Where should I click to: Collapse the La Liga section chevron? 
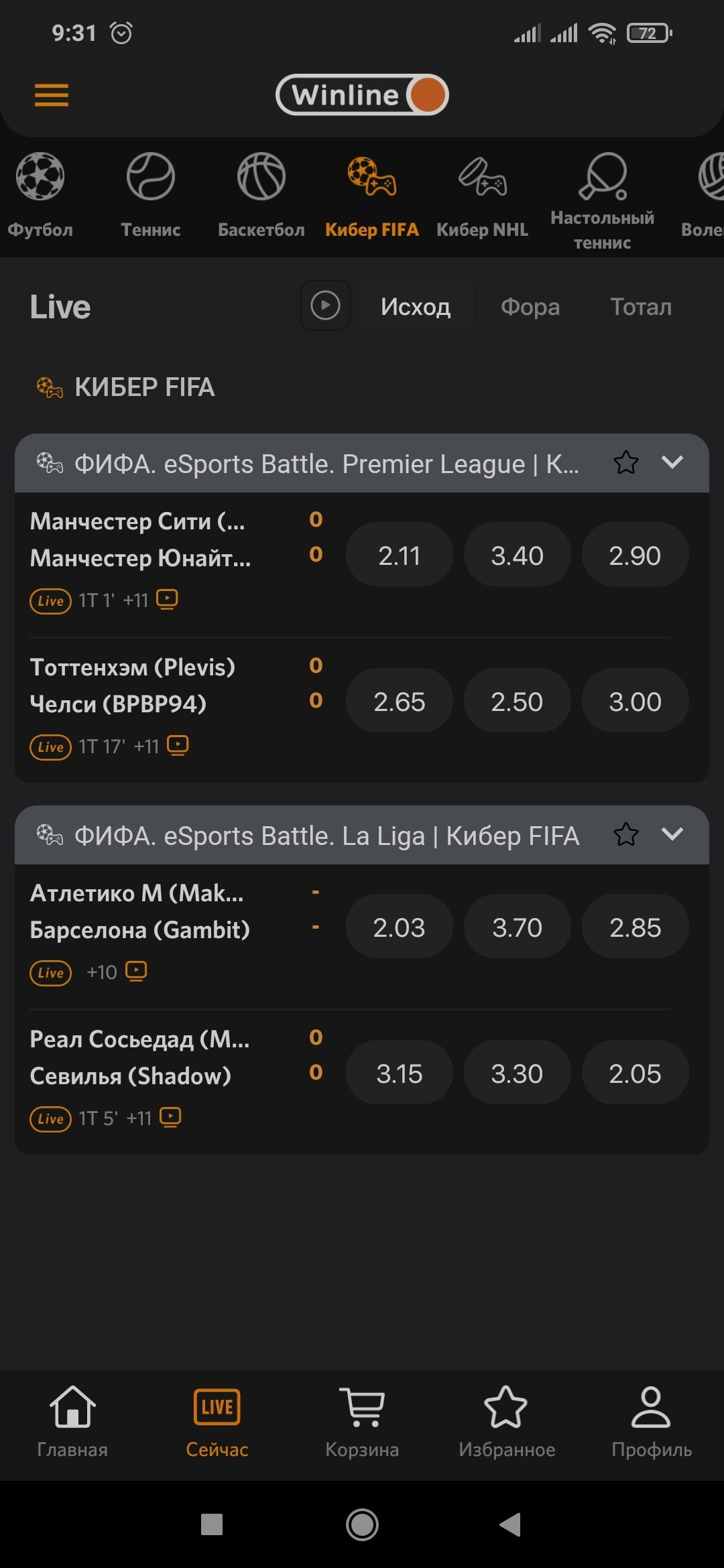[672, 834]
